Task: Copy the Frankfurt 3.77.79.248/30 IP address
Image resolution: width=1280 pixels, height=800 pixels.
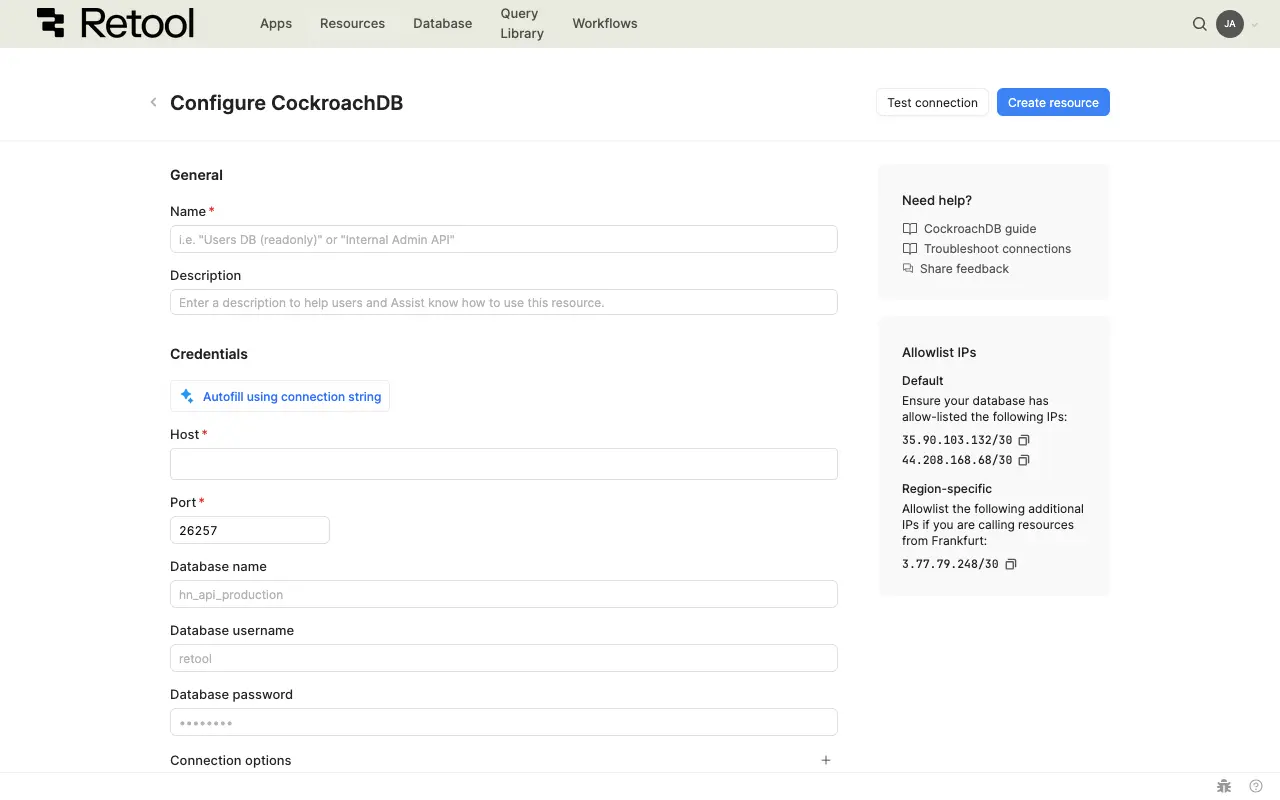Action: (1011, 564)
